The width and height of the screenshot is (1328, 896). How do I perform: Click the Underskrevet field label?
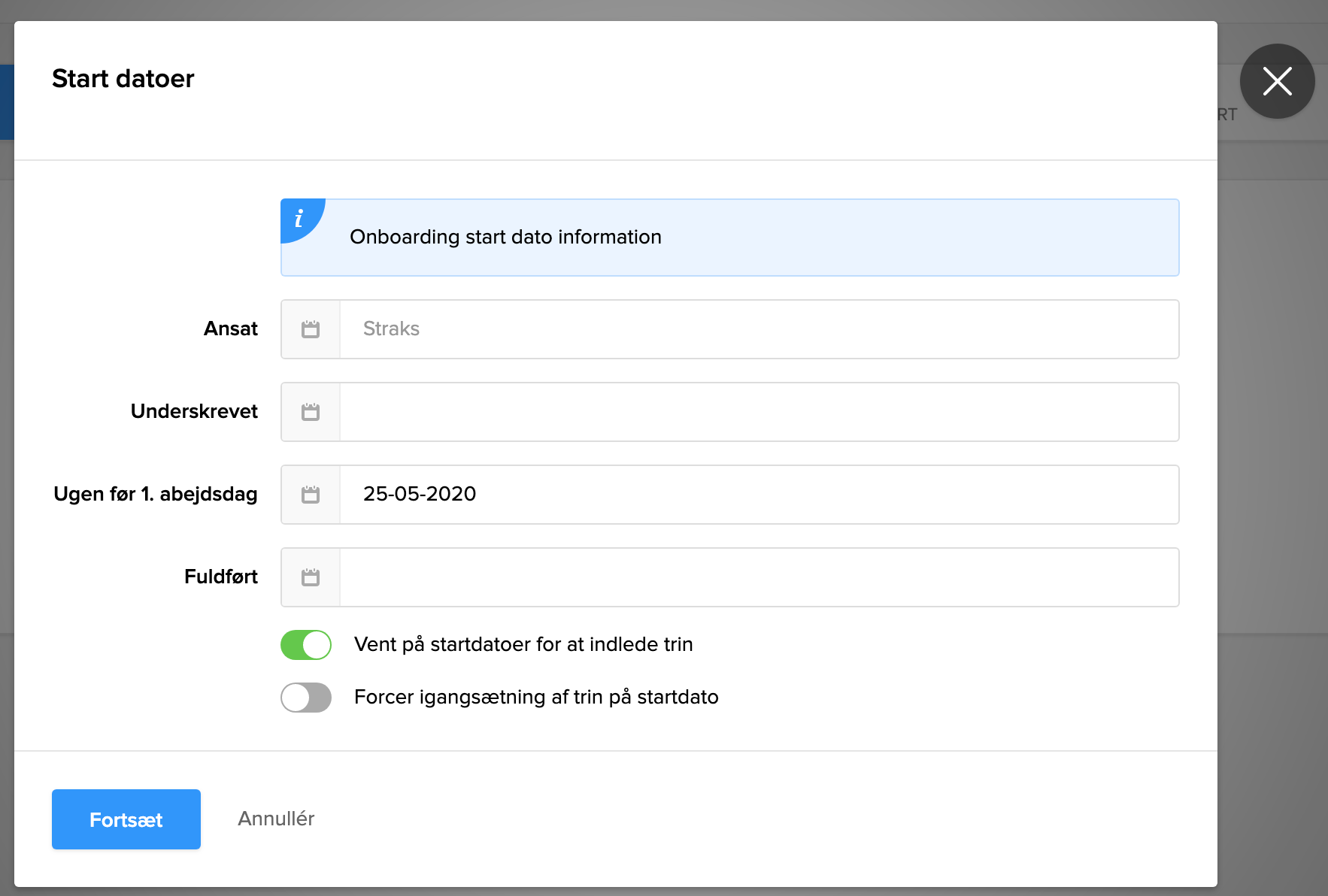194,411
